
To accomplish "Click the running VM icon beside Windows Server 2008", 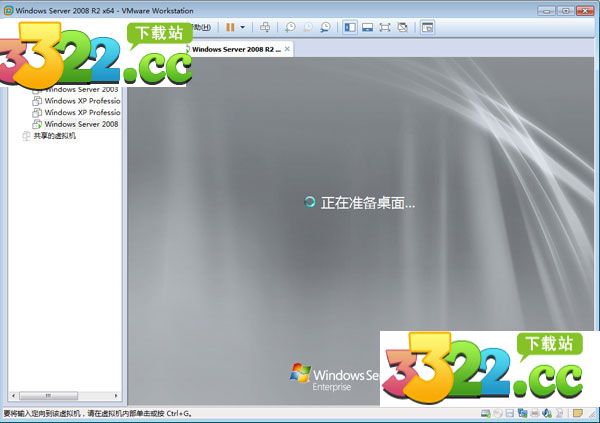I will 37,124.
